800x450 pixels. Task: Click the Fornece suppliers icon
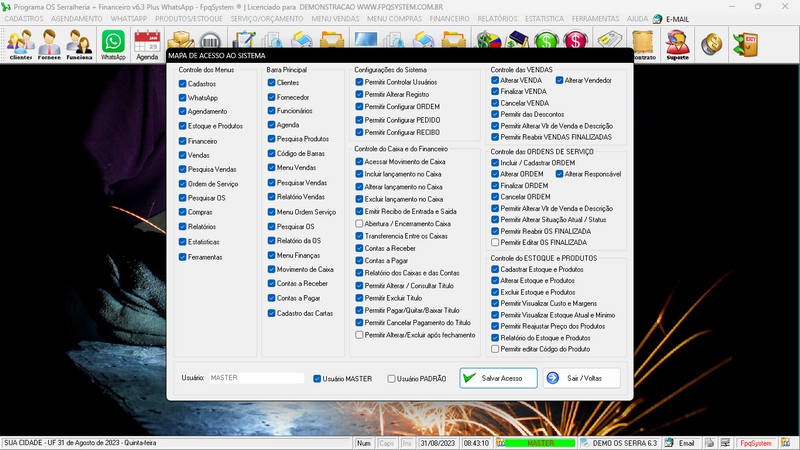pyautogui.click(x=49, y=45)
